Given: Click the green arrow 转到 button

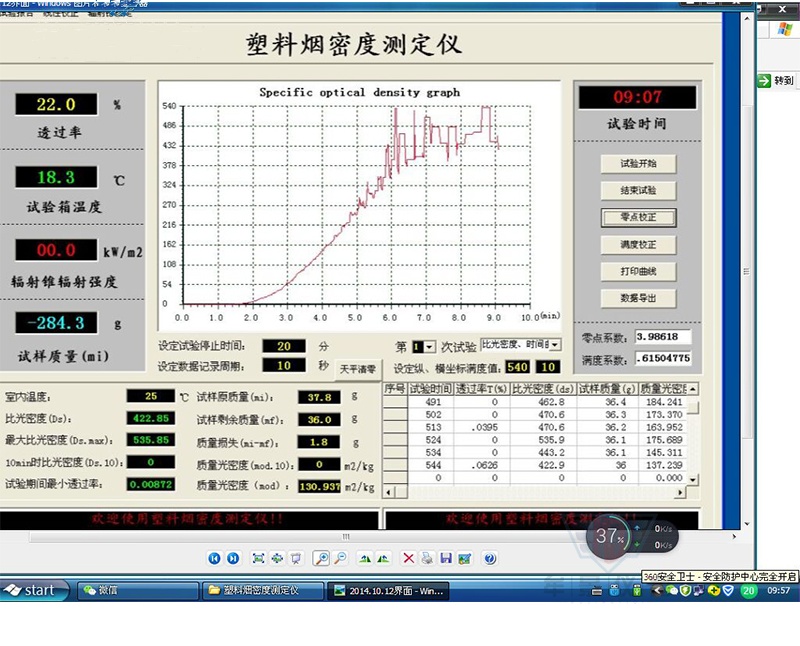Looking at the screenshot, I should [x=776, y=80].
